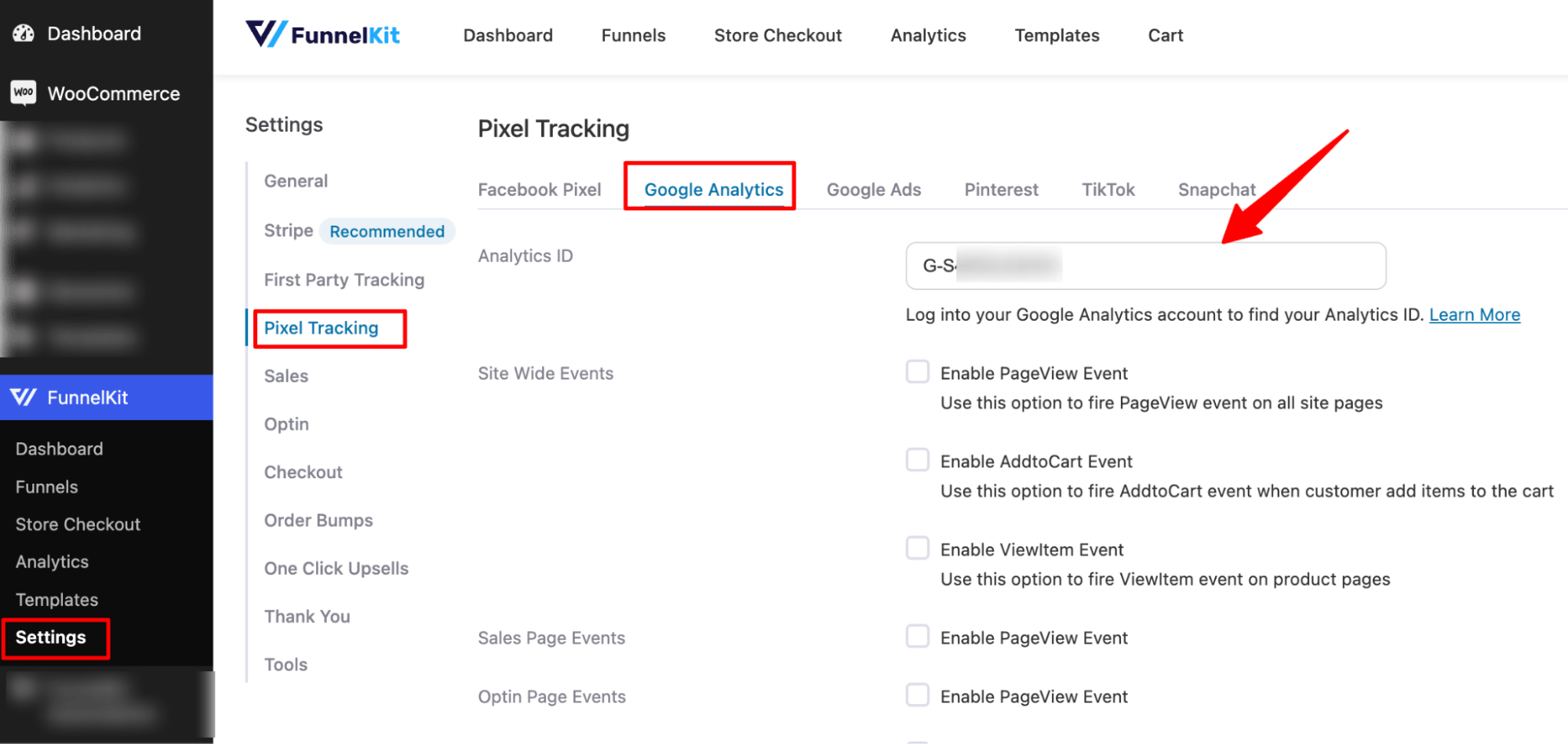
Task: Switch to the Snapchat tab
Action: [x=1217, y=190]
